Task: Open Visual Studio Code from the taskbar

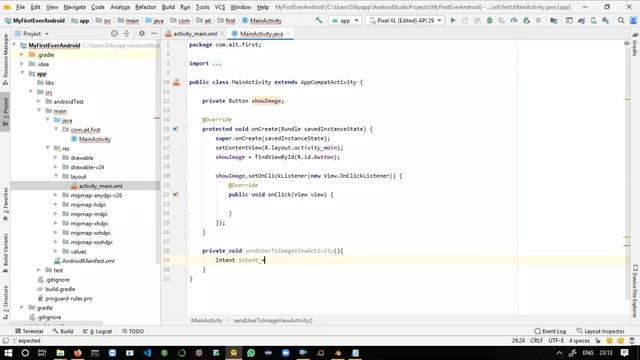Action: (x=147, y=353)
